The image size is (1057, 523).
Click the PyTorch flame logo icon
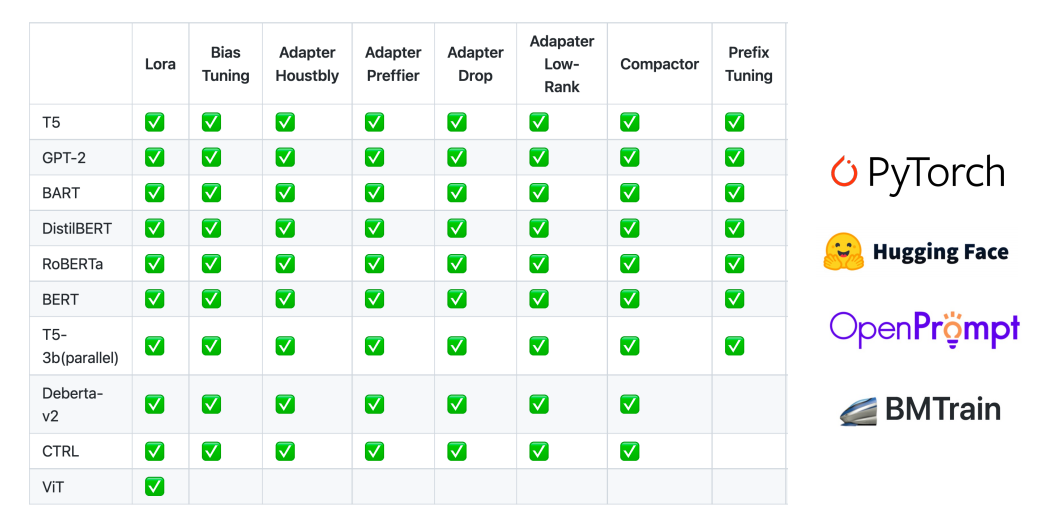845,172
